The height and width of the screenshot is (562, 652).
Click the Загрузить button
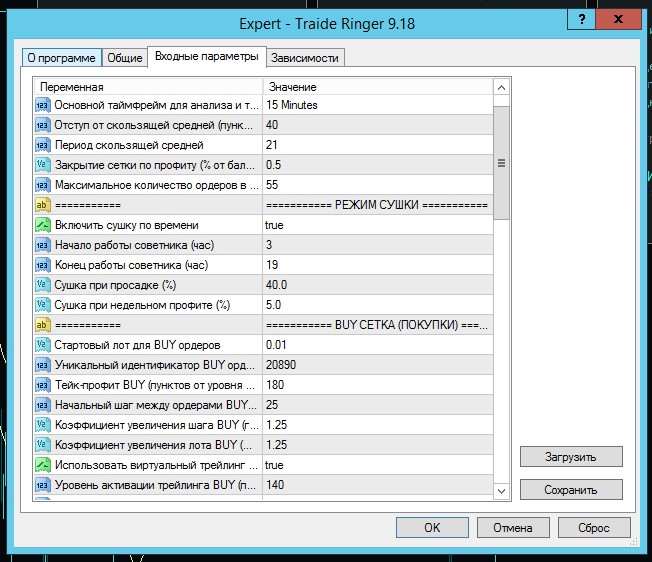(x=571, y=457)
